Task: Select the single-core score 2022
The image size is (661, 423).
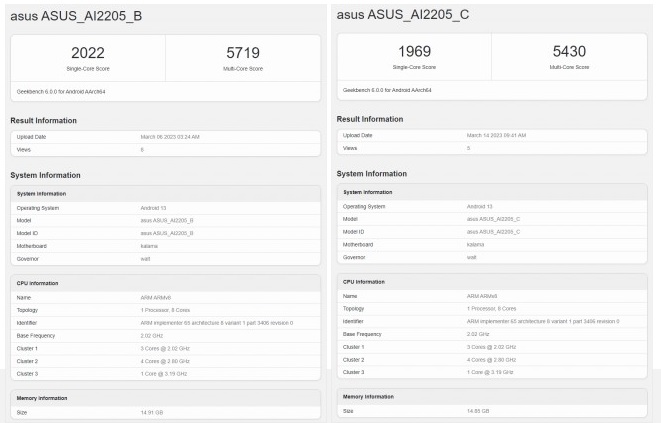Action: [88, 53]
